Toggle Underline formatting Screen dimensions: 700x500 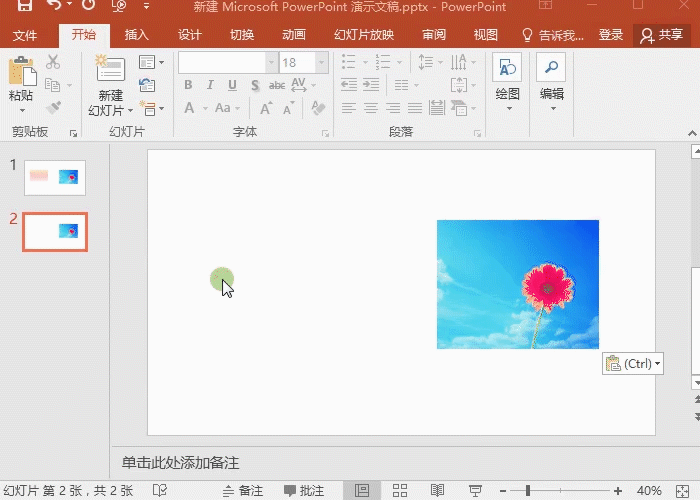[232, 85]
